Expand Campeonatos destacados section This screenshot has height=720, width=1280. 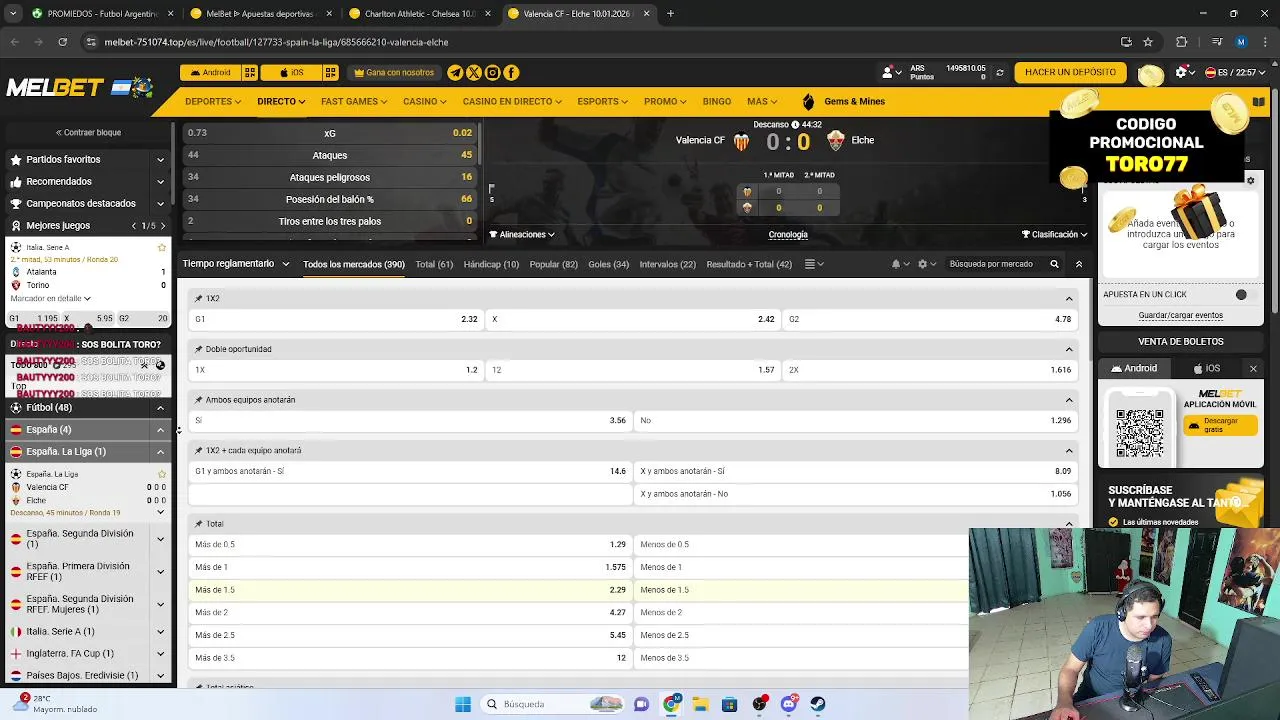click(160, 204)
